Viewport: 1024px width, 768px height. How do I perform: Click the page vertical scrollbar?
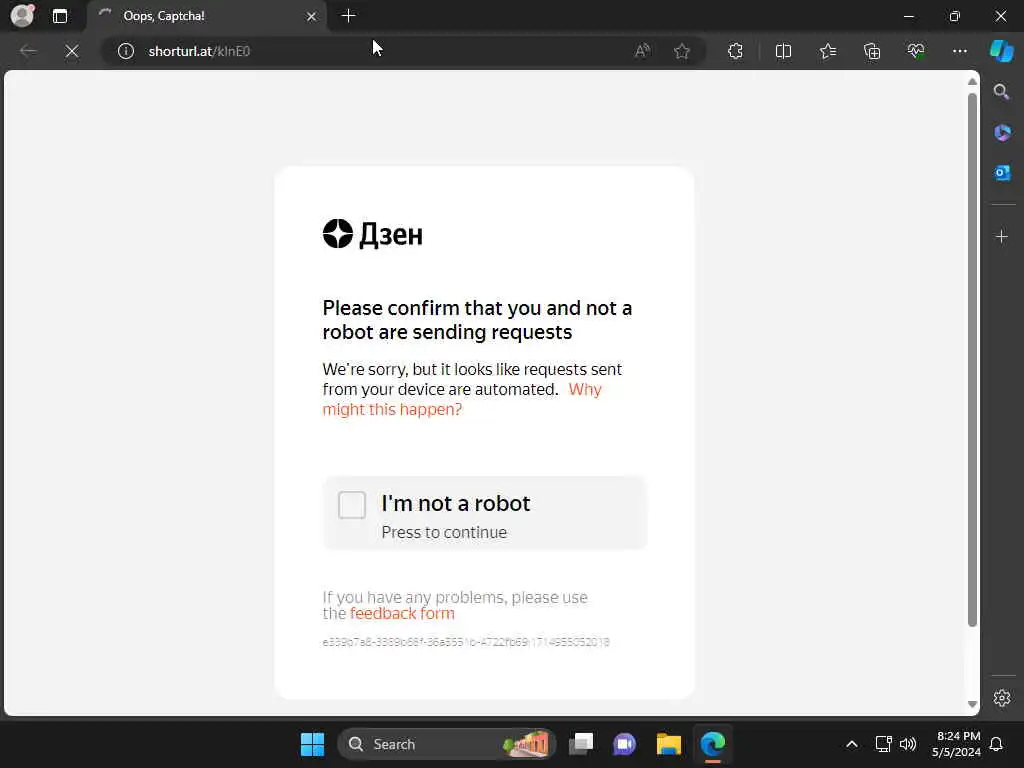972,359
